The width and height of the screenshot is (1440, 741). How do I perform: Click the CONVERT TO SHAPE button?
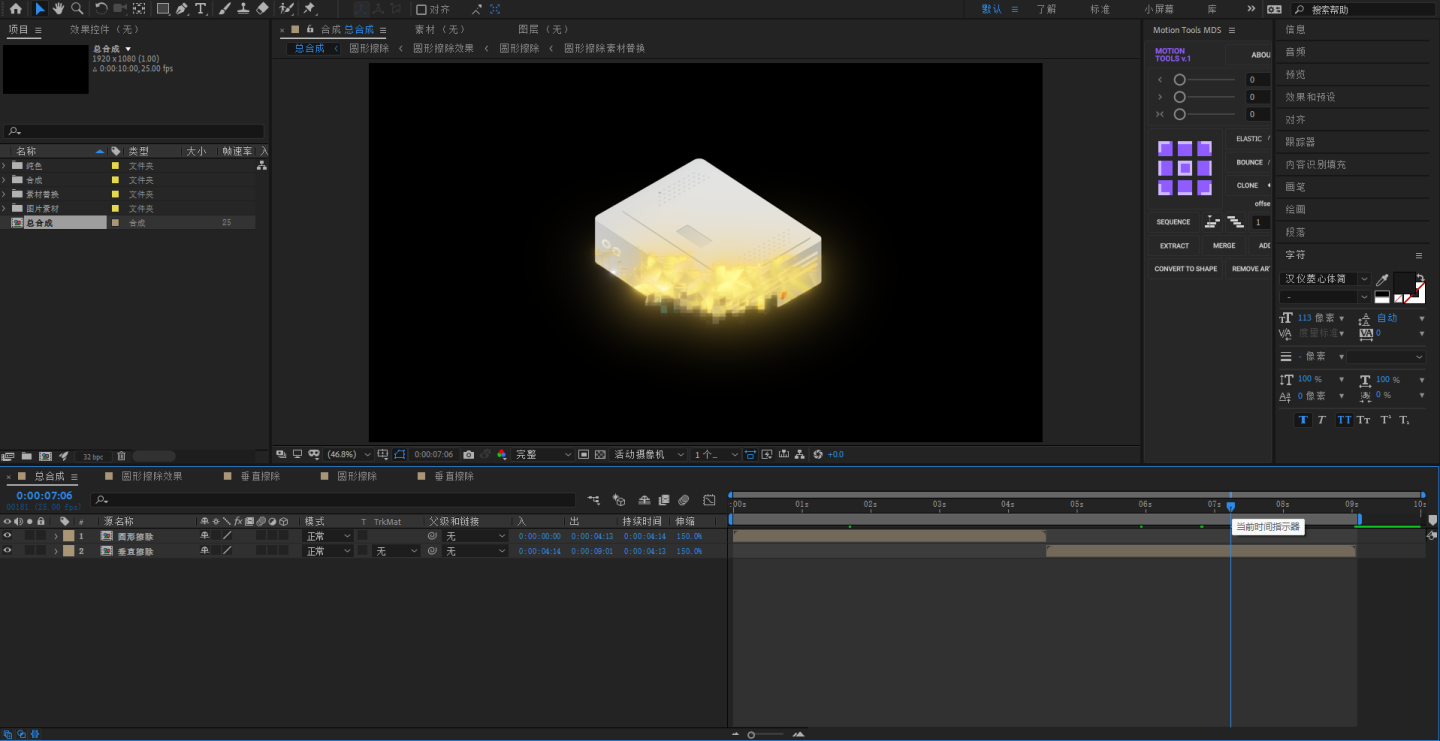(1186, 269)
